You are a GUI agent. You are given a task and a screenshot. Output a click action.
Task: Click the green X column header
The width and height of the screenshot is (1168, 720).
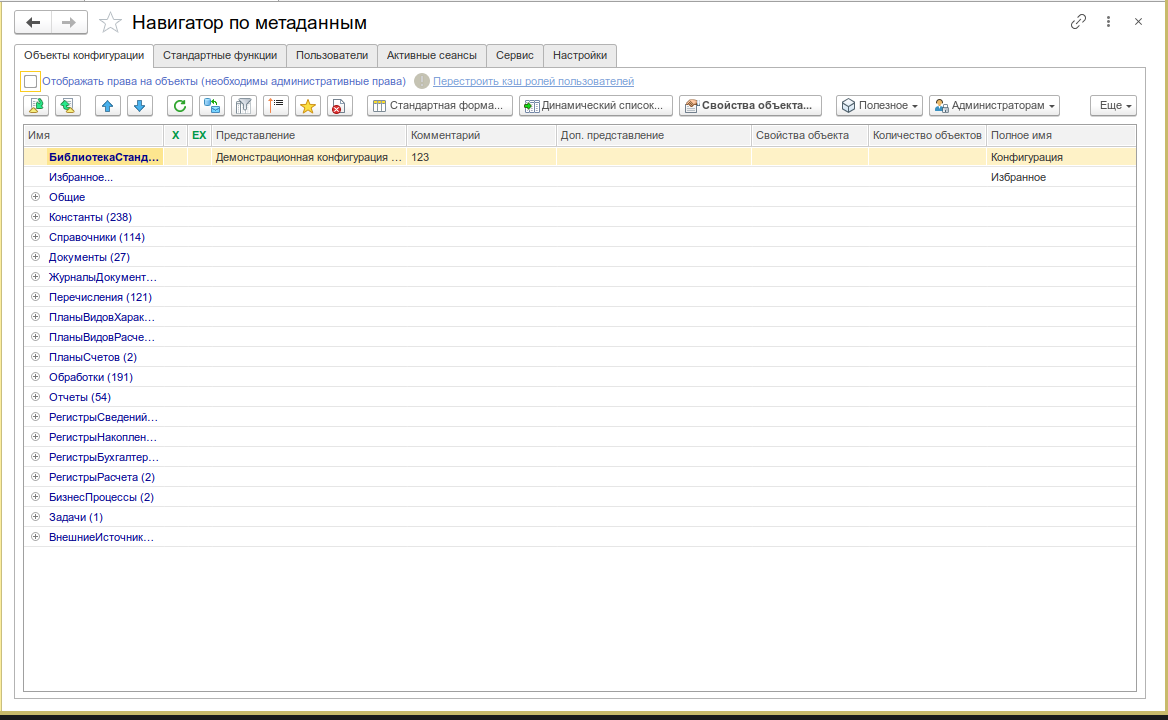(x=176, y=136)
